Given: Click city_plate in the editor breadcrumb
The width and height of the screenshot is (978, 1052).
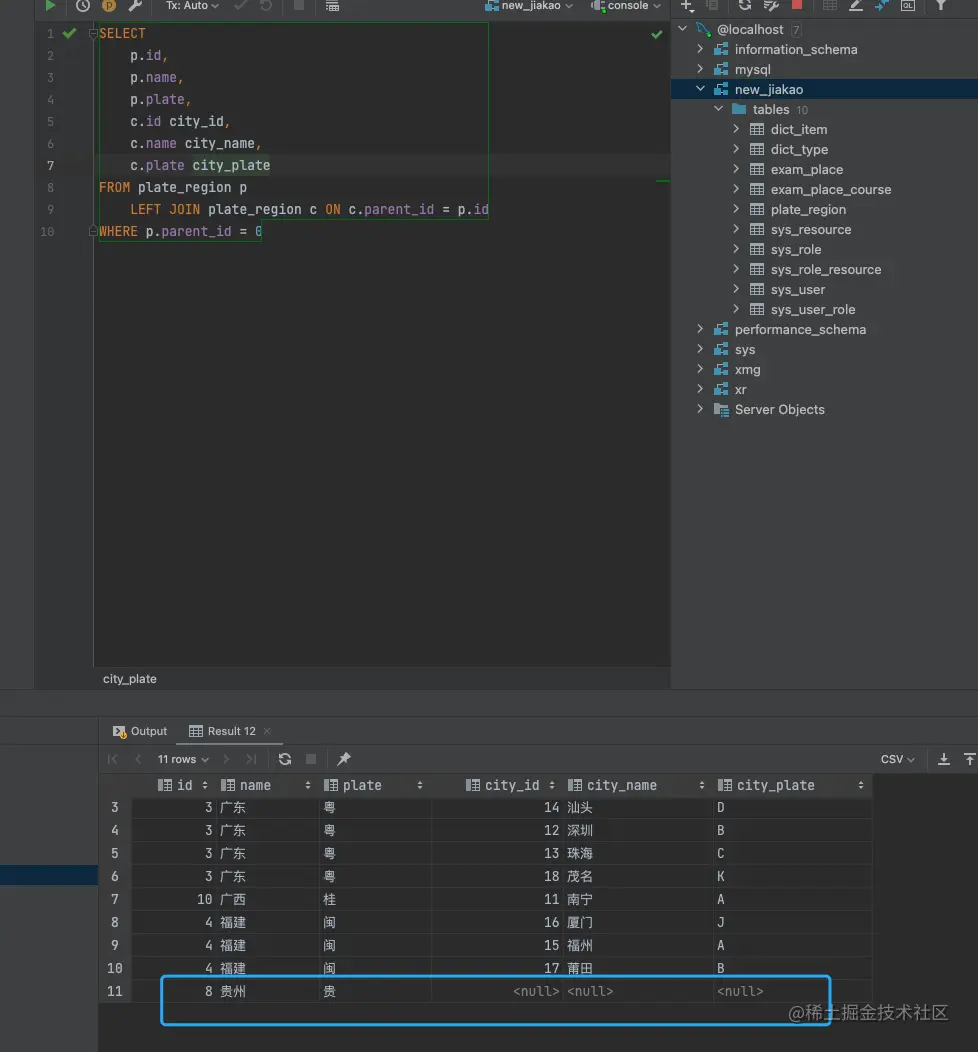Looking at the screenshot, I should click(129, 679).
